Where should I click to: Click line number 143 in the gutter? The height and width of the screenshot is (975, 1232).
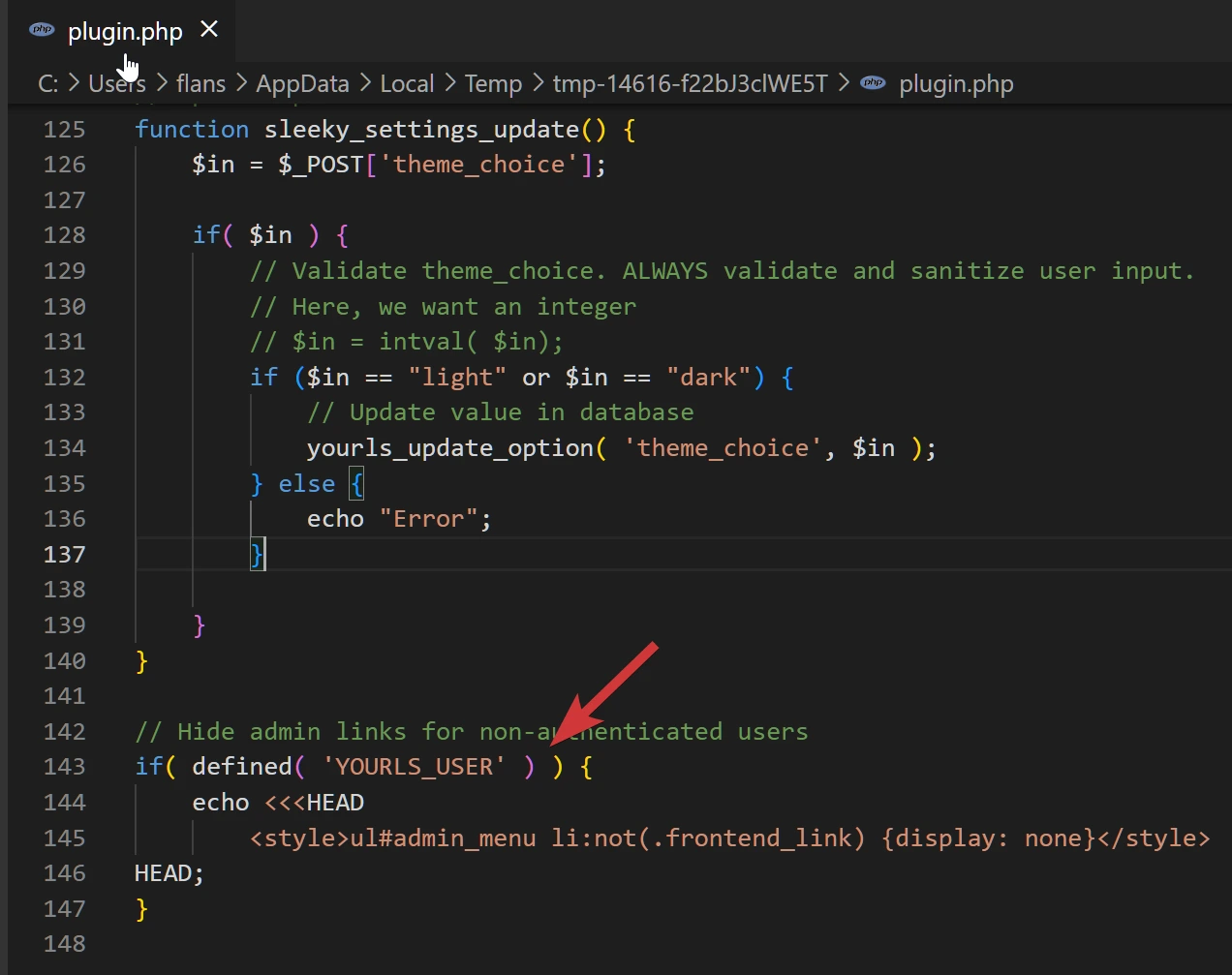point(64,767)
